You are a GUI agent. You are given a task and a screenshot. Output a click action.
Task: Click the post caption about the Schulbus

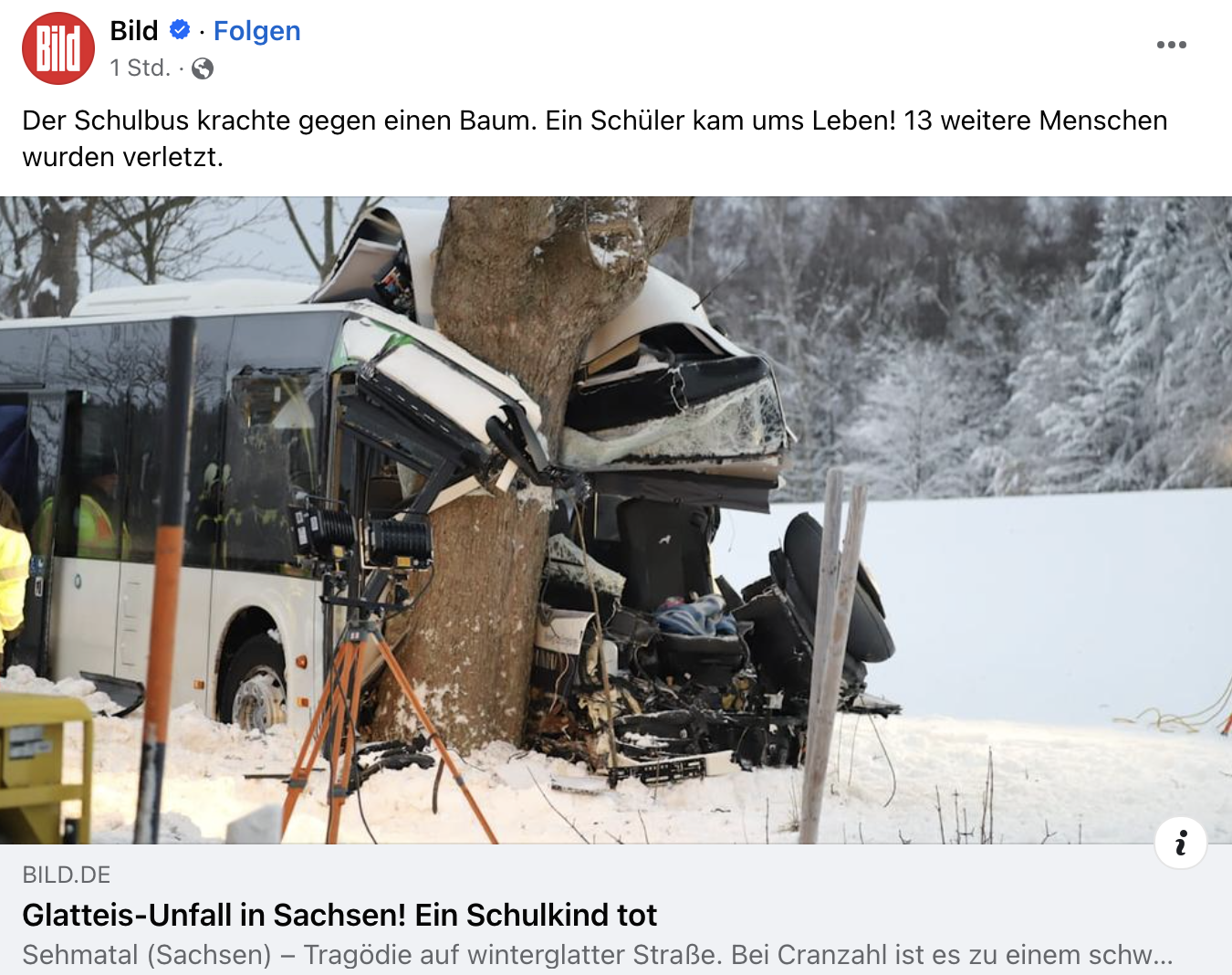[x=595, y=139]
